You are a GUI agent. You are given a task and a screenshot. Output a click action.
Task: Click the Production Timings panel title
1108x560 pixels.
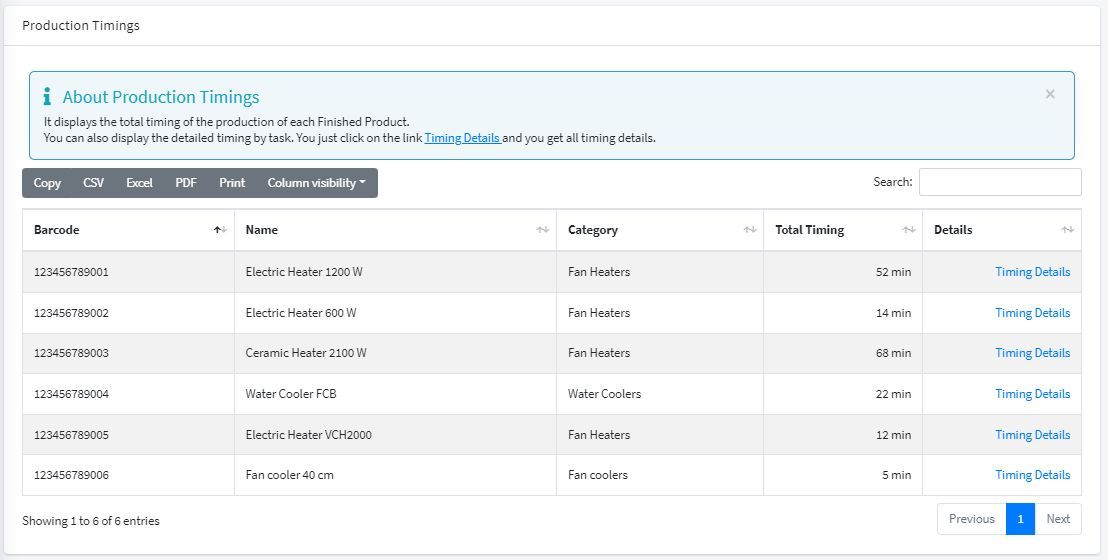point(81,25)
